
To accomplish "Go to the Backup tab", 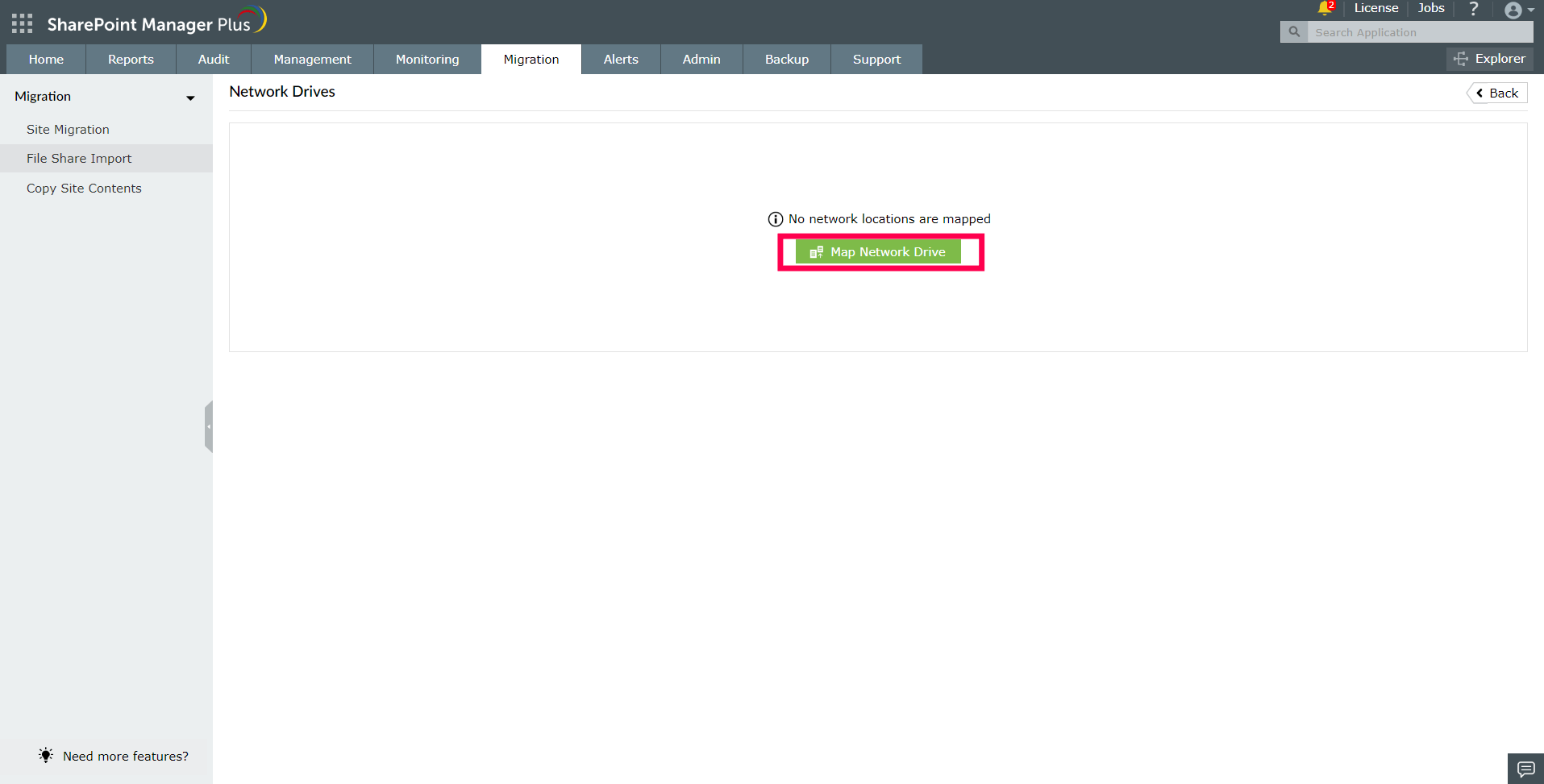I will click(x=787, y=60).
